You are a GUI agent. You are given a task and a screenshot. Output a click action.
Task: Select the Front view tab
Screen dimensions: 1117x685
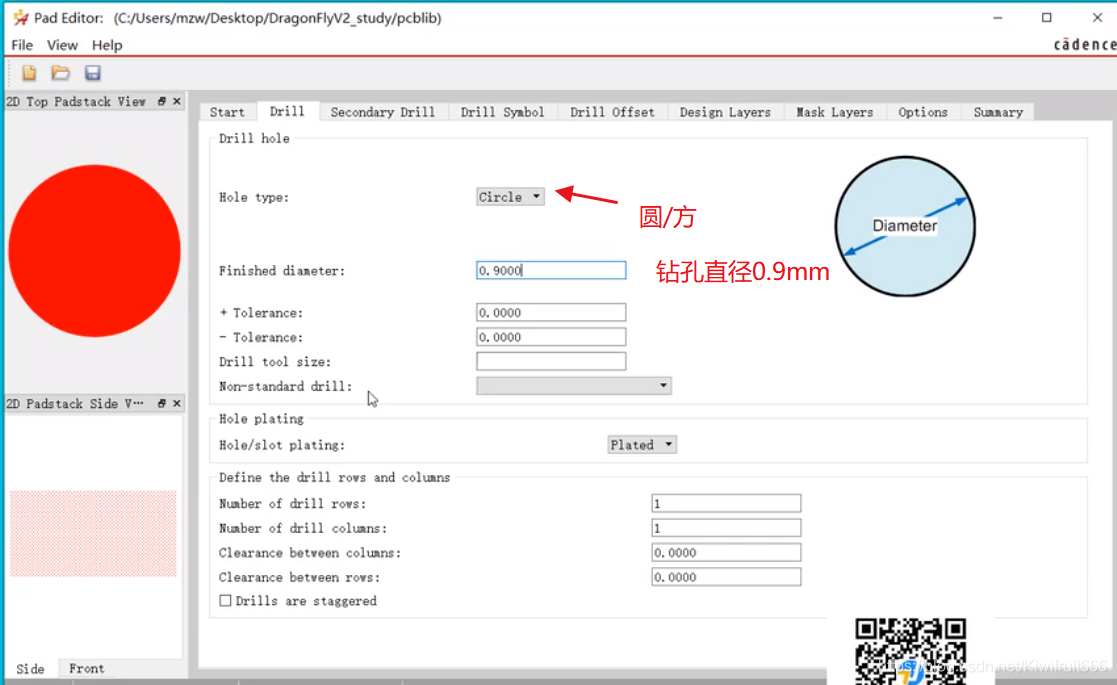click(86, 669)
